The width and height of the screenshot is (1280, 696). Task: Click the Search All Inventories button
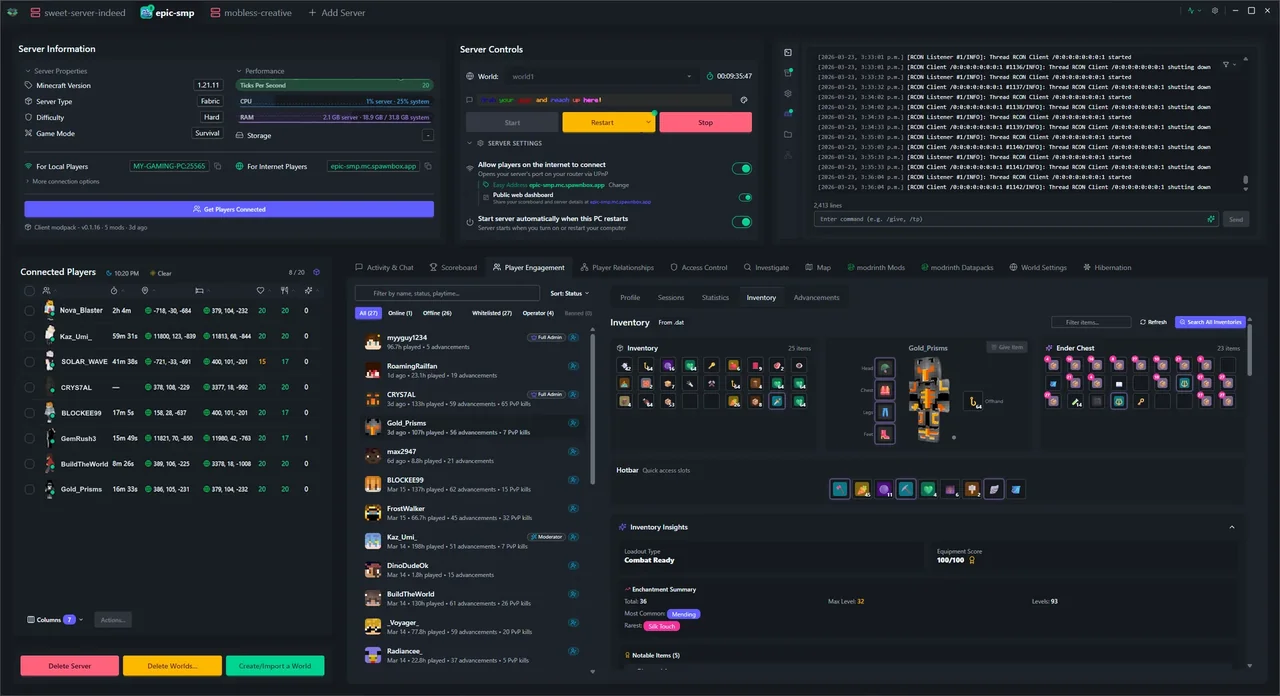coord(1210,322)
